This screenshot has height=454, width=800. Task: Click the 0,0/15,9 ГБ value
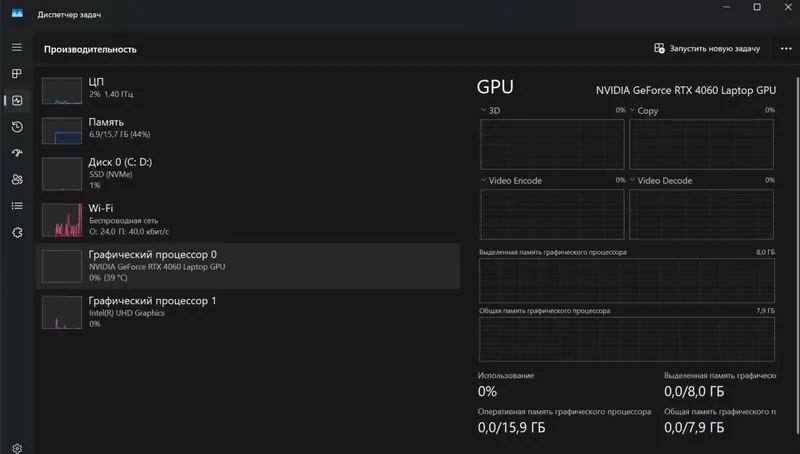click(x=511, y=427)
